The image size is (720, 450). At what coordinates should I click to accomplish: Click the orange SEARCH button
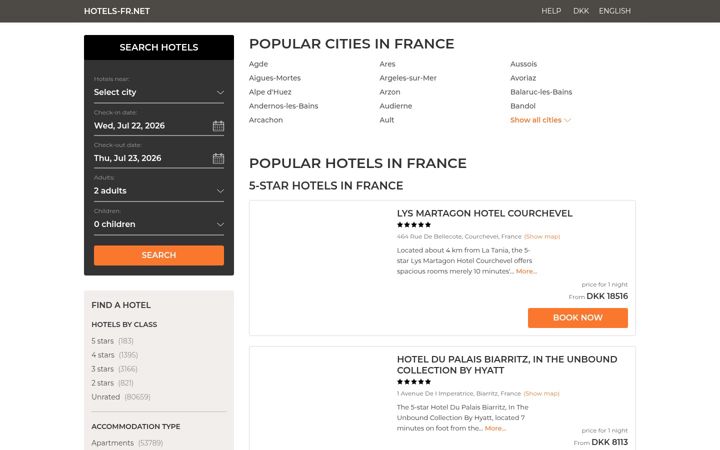[x=159, y=255]
